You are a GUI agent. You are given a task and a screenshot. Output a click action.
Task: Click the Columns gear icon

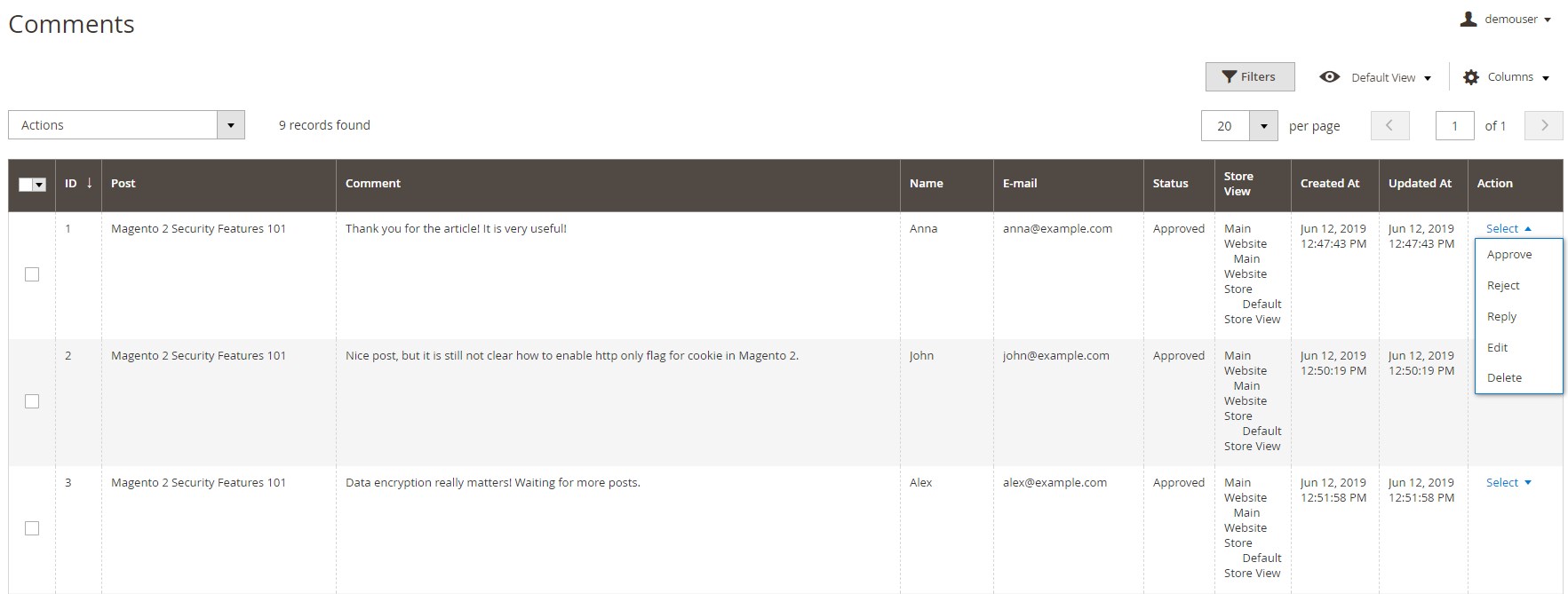[x=1471, y=77]
